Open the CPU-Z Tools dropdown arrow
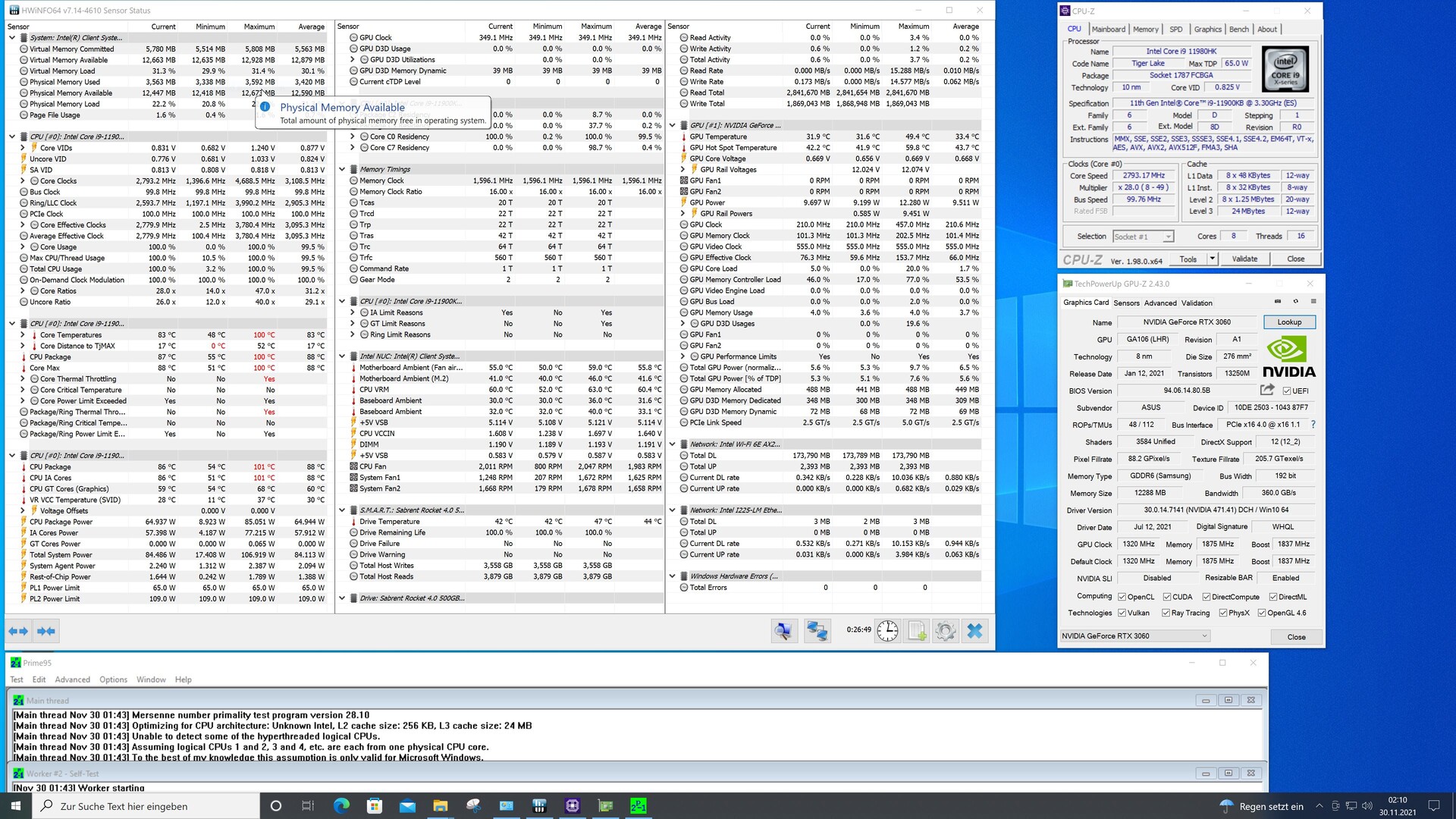 [1212, 259]
